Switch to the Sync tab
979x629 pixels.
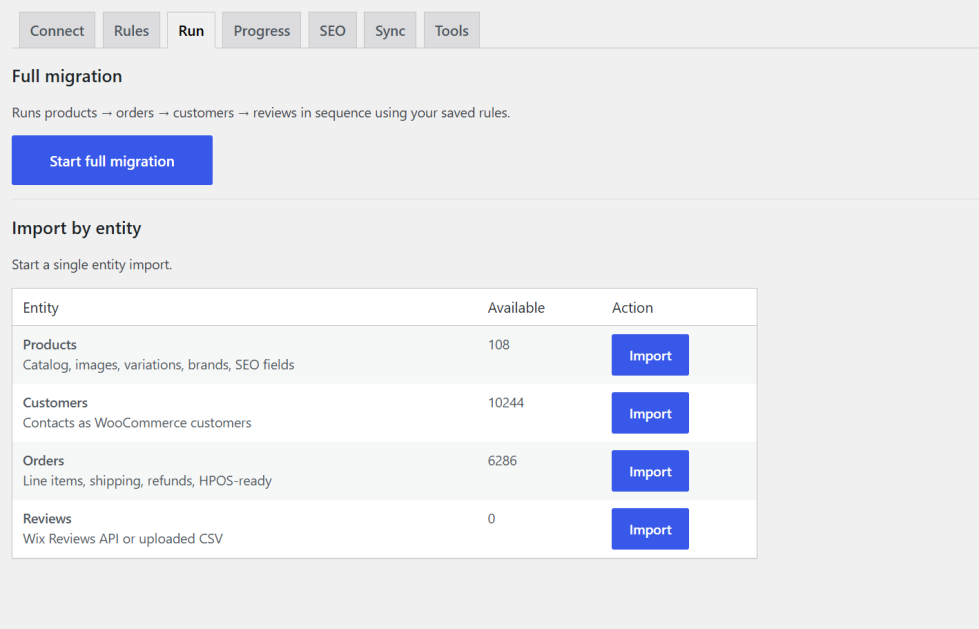tap(390, 30)
